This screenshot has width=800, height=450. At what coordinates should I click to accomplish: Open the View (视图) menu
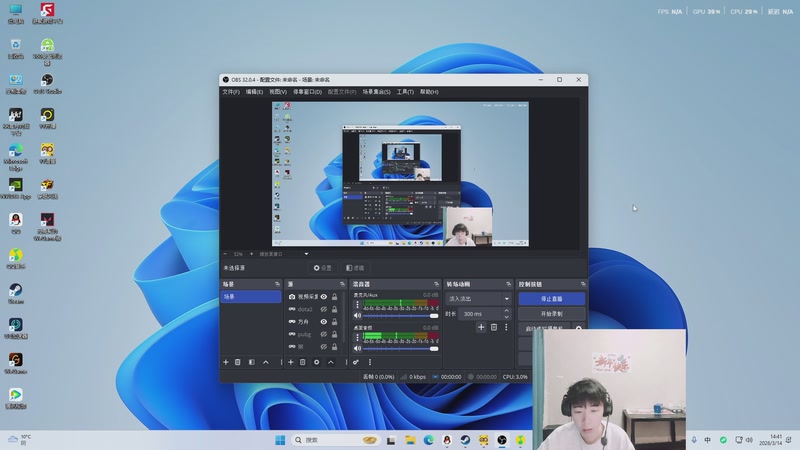(x=278, y=92)
